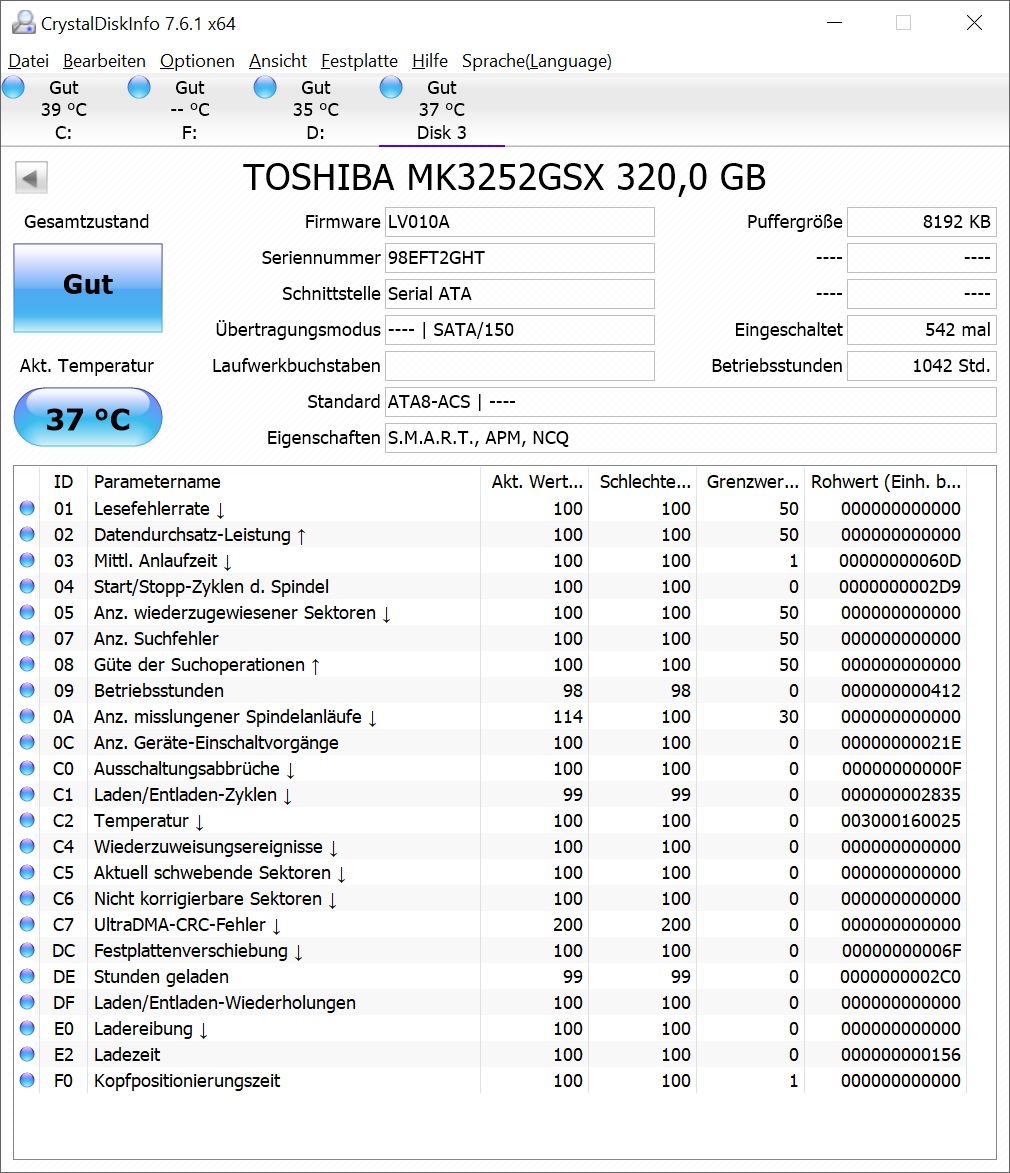Click the blue dot next to Temperatur attribute
This screenshot has width=1010, height=1173.
pos(26,820)
